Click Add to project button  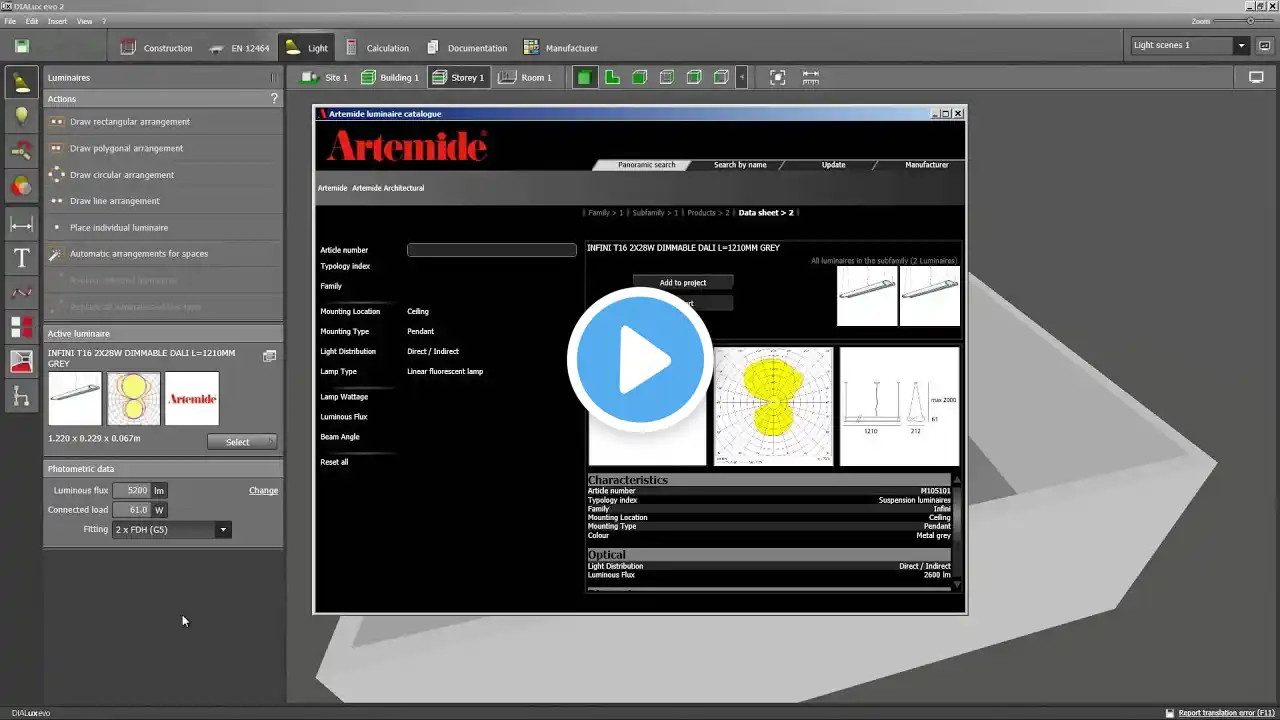pyautogui.click(x=683, y=283)
